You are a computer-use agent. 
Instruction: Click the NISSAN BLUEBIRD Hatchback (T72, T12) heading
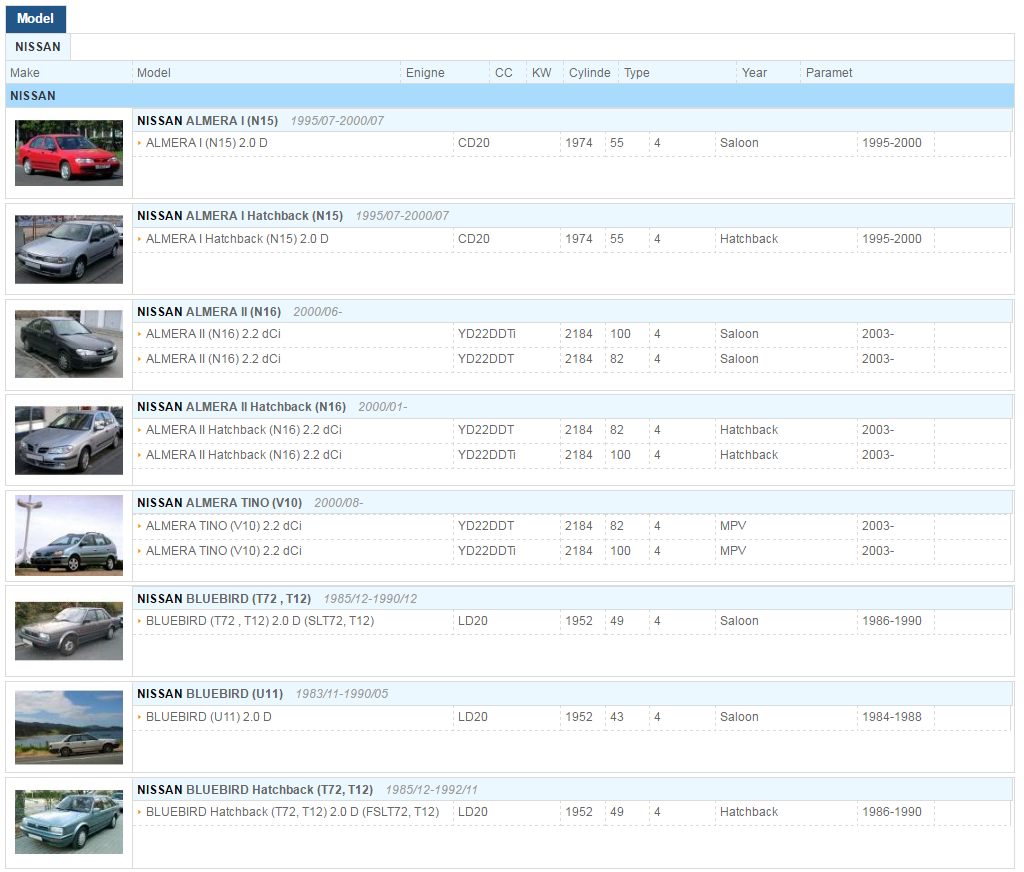click(255, 790)
